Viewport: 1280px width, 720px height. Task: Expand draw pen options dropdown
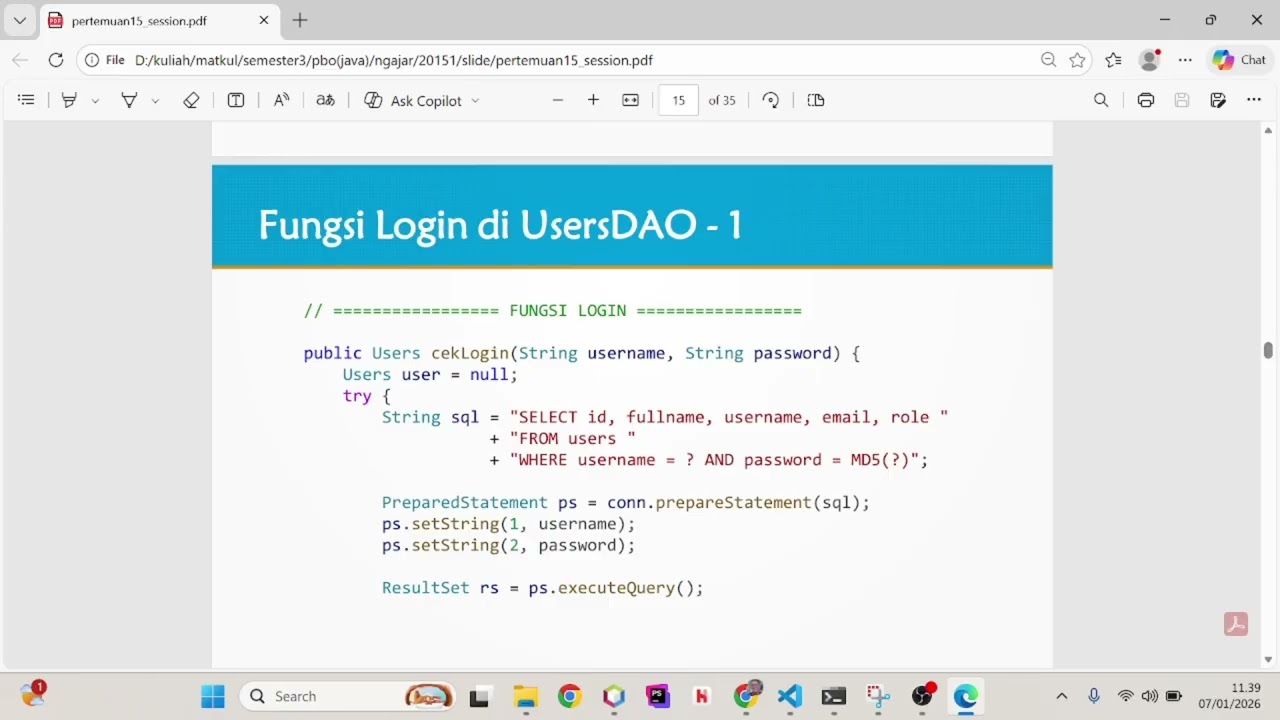tap(155, 101)
